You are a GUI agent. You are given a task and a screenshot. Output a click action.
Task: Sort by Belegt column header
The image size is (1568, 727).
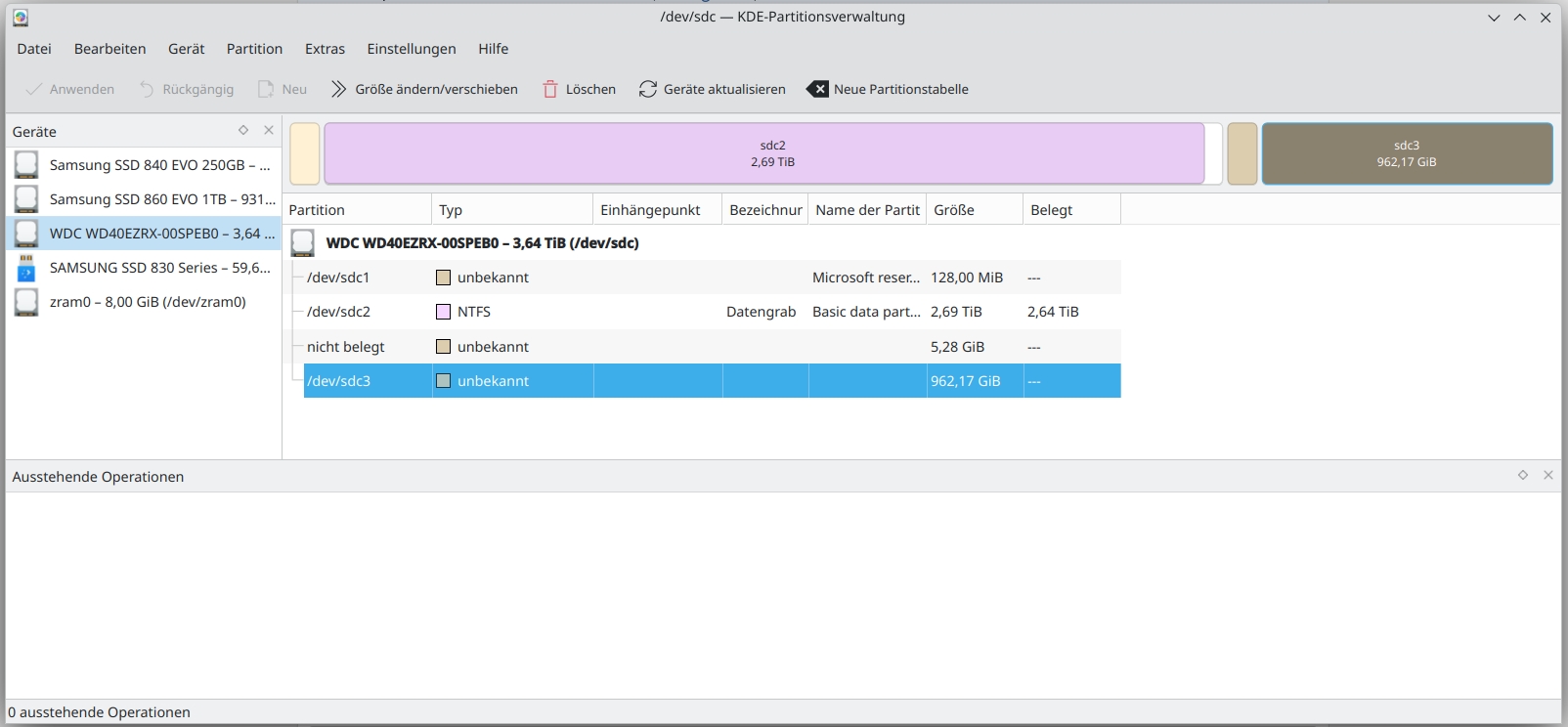(1071, 210)
